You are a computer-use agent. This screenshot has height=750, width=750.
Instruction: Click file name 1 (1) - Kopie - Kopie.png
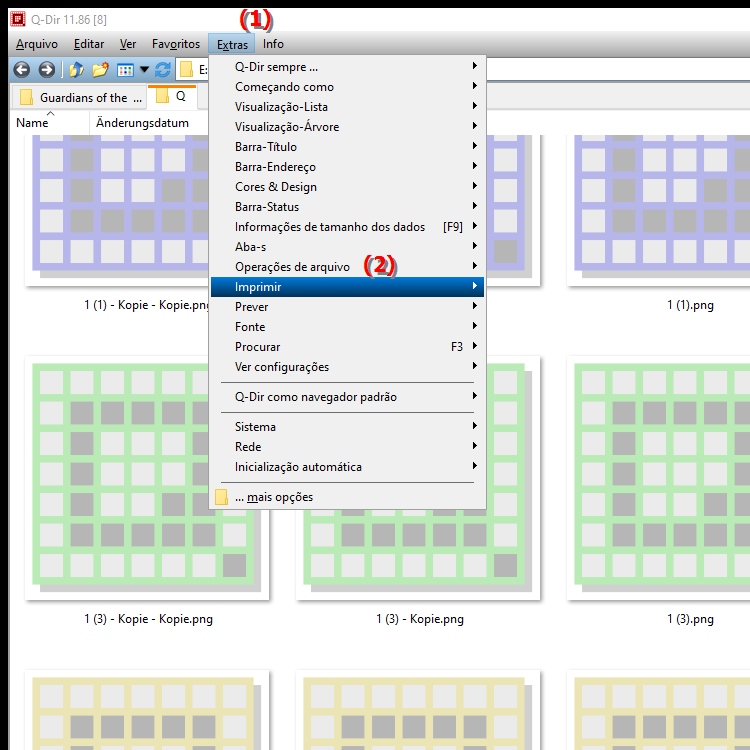(x=146, y=305)
